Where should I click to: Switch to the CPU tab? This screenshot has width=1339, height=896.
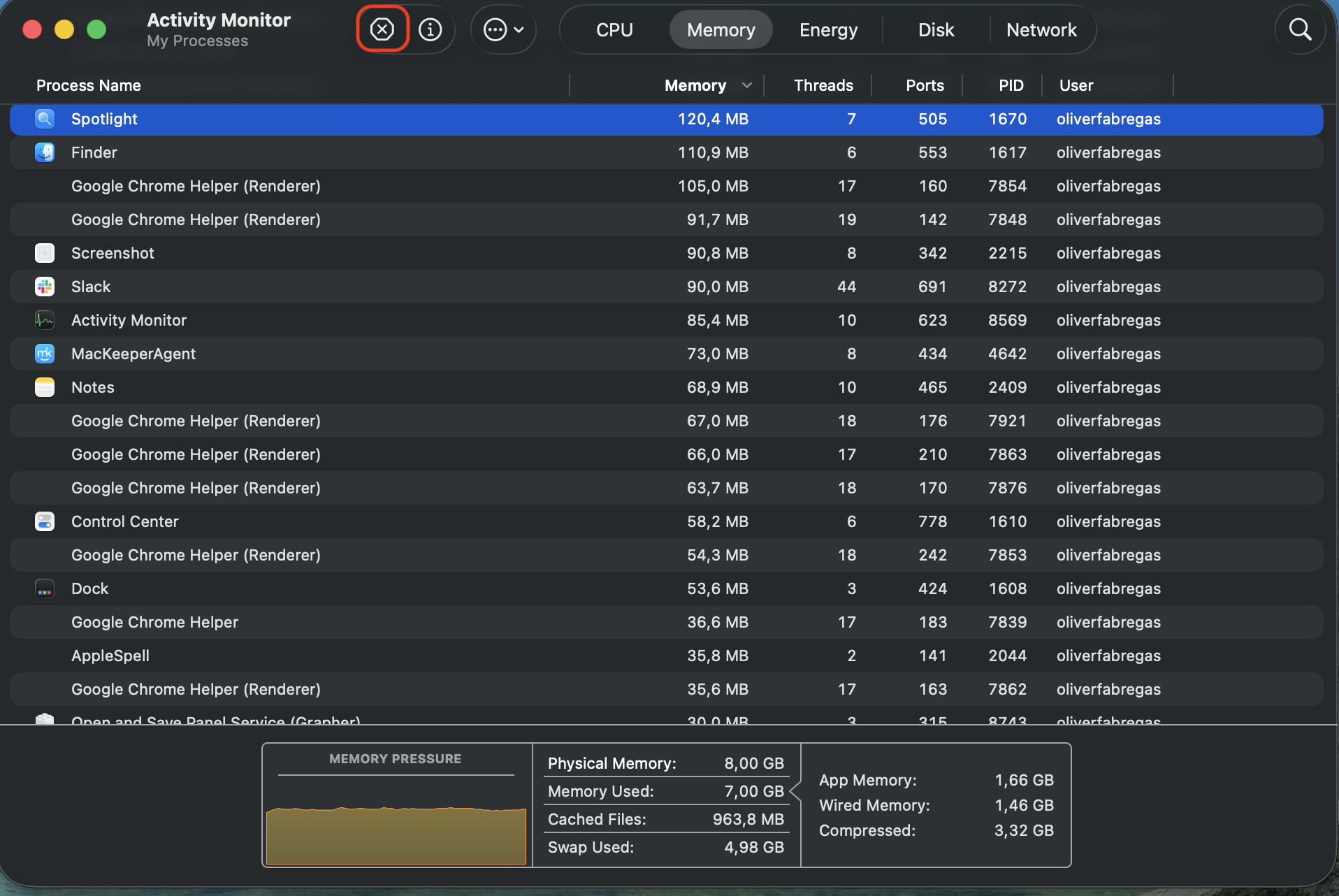click(614, 30)
